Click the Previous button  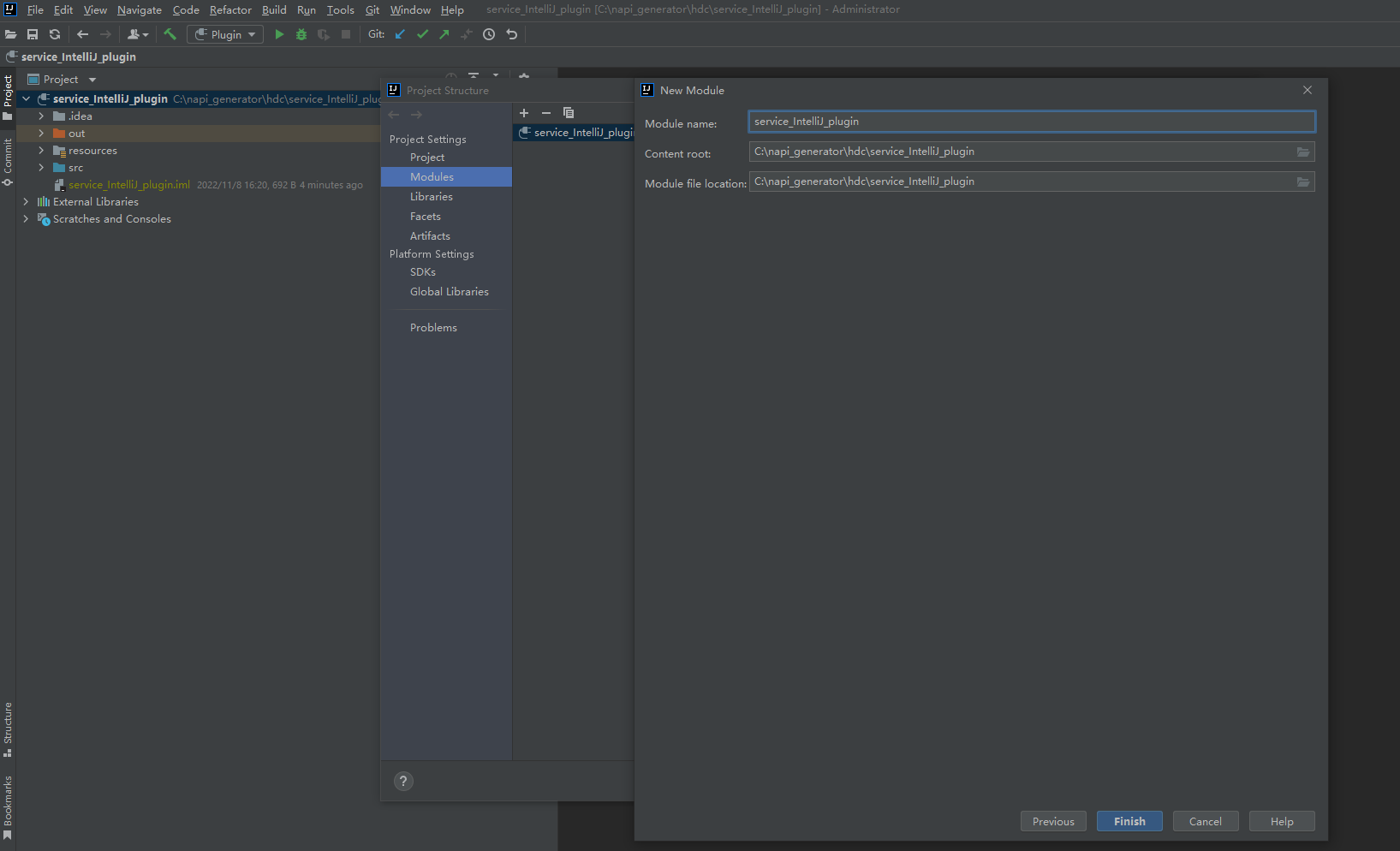tap(1053, 821)
